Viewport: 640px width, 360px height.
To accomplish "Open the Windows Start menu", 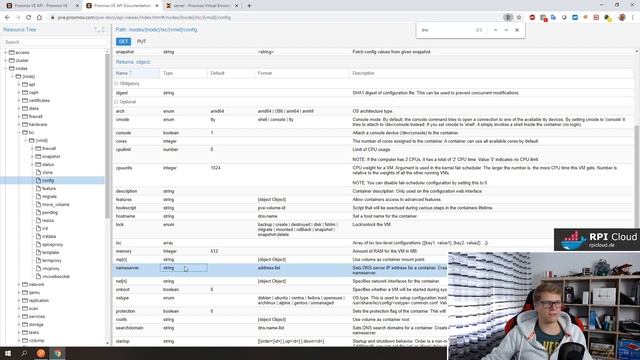I will click(x=8, y=353).
